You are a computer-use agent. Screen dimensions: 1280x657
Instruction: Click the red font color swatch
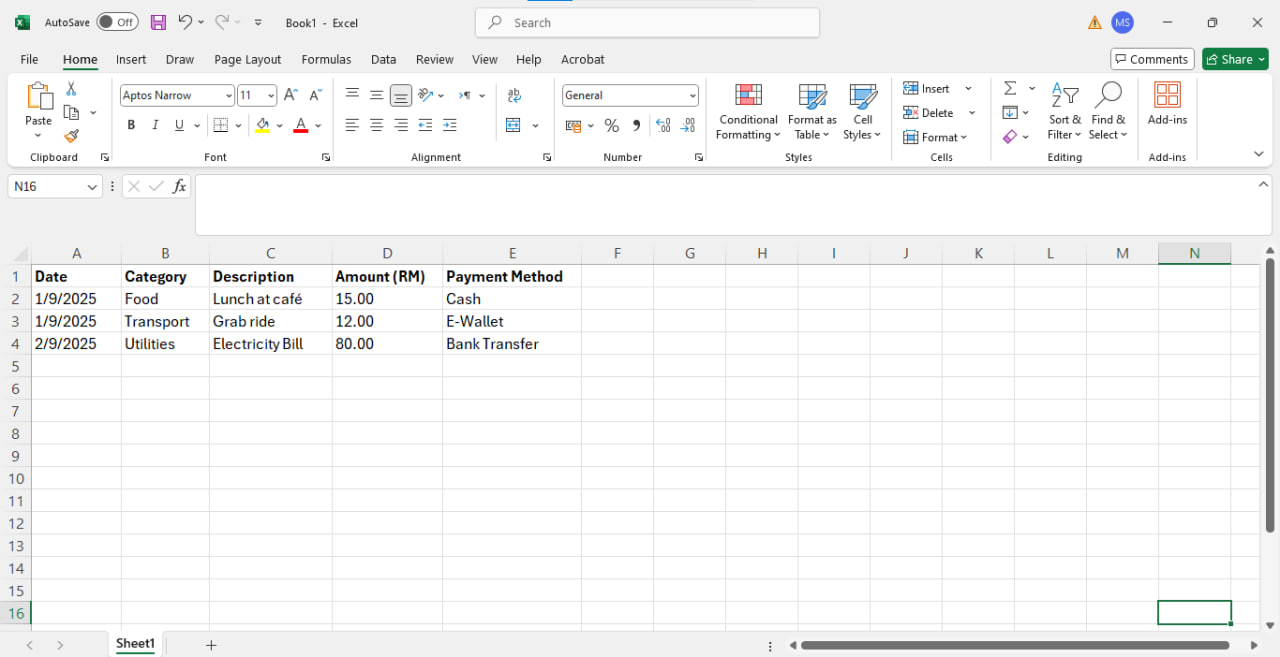(301, 125)
